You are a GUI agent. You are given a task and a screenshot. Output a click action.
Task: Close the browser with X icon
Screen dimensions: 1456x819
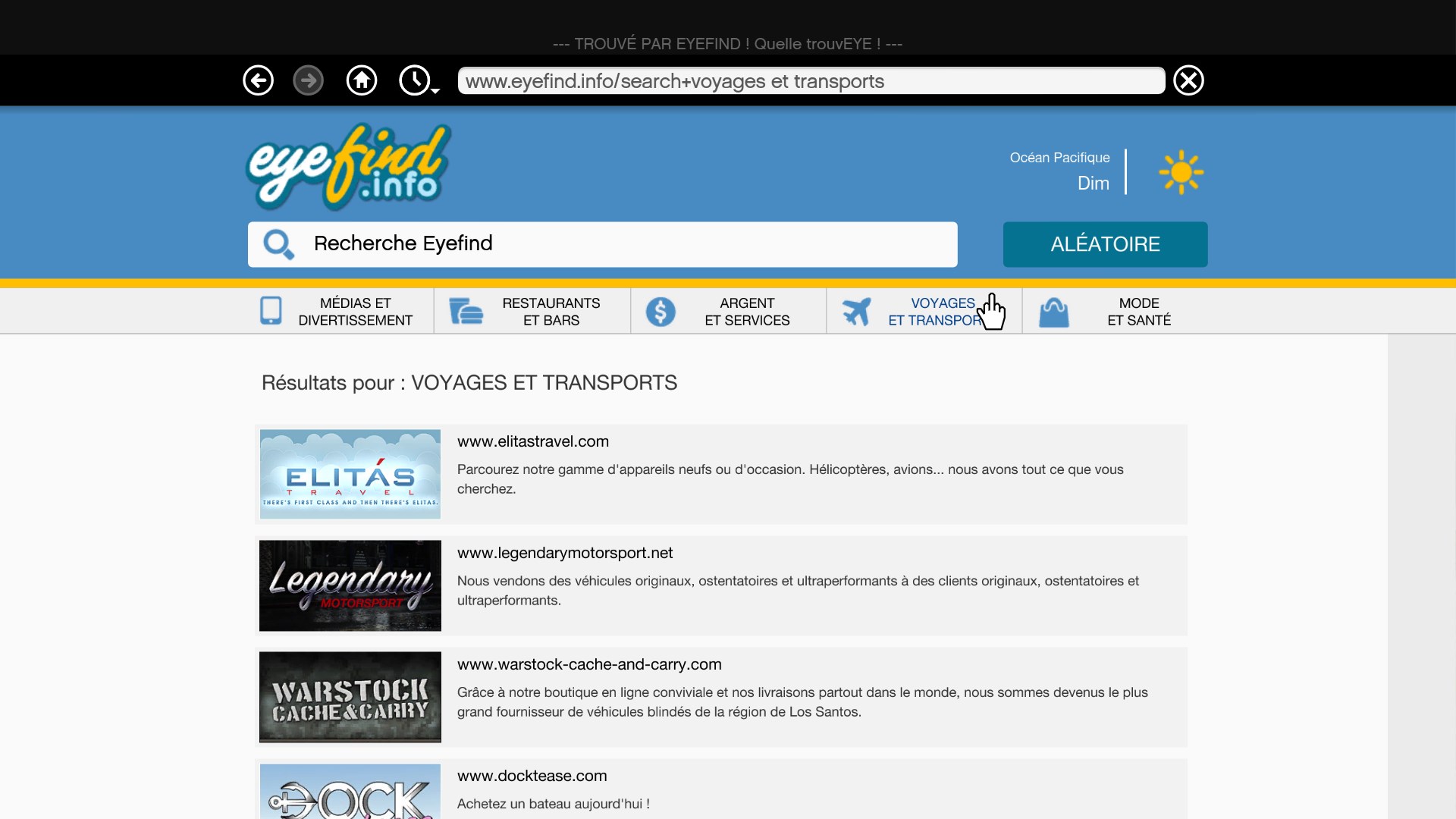(x=1188, y=80)
